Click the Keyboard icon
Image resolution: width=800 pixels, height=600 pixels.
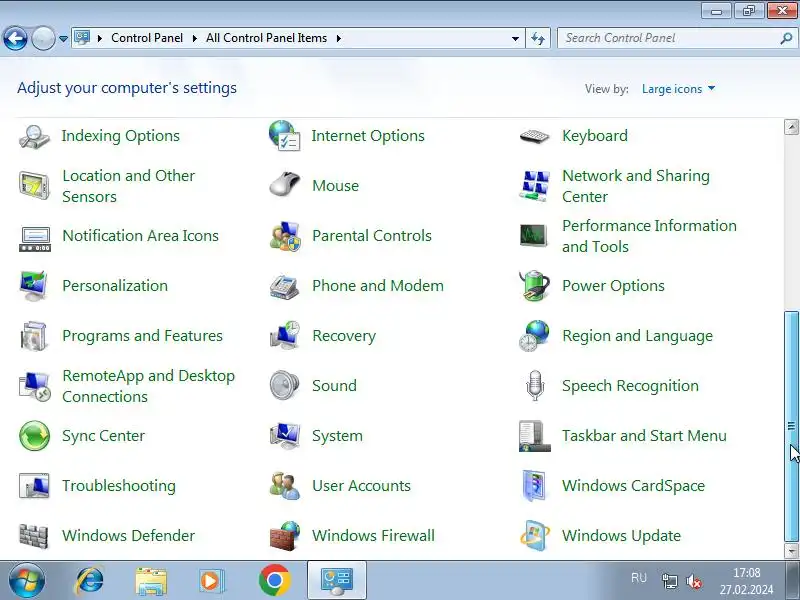[534, 136]
